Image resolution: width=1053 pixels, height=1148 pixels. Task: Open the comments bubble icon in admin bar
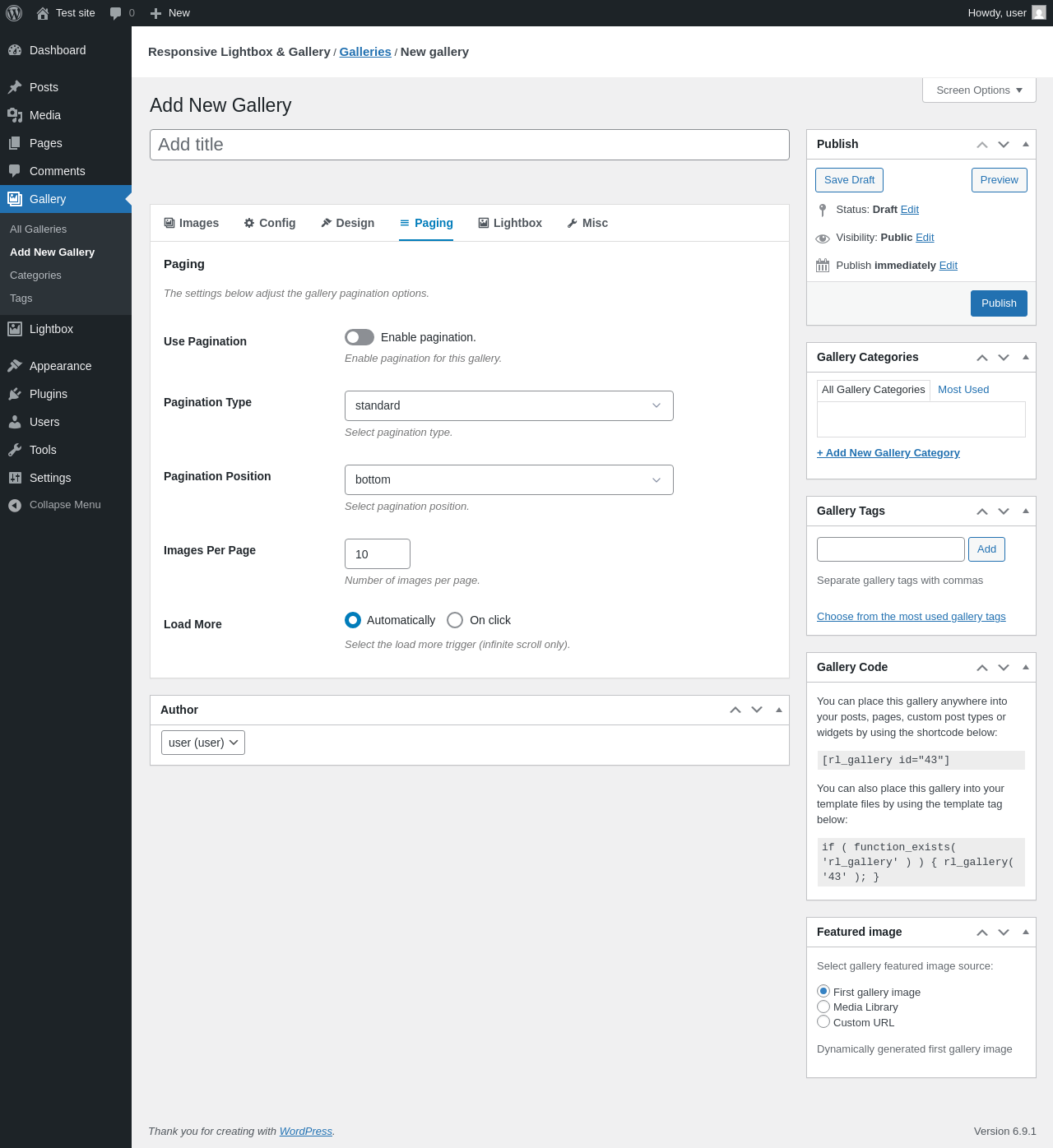(x=115, y=13)
